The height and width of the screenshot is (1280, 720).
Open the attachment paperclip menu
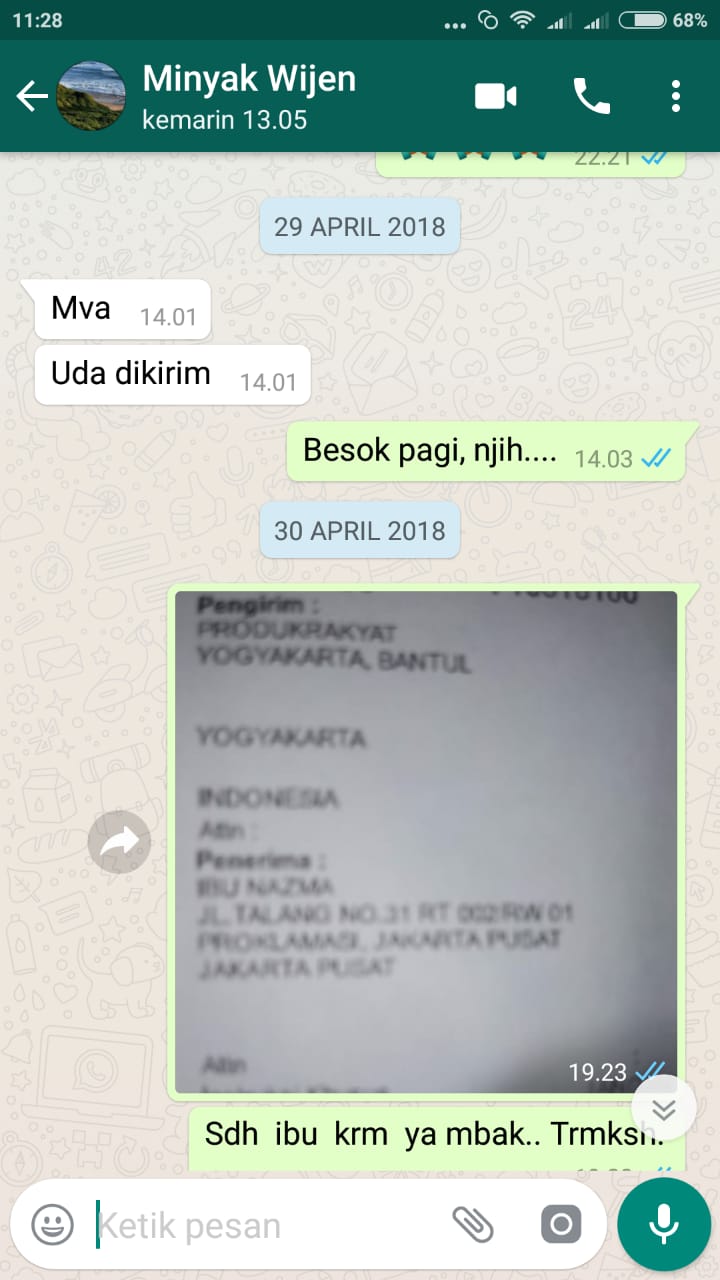[474, 1225]
